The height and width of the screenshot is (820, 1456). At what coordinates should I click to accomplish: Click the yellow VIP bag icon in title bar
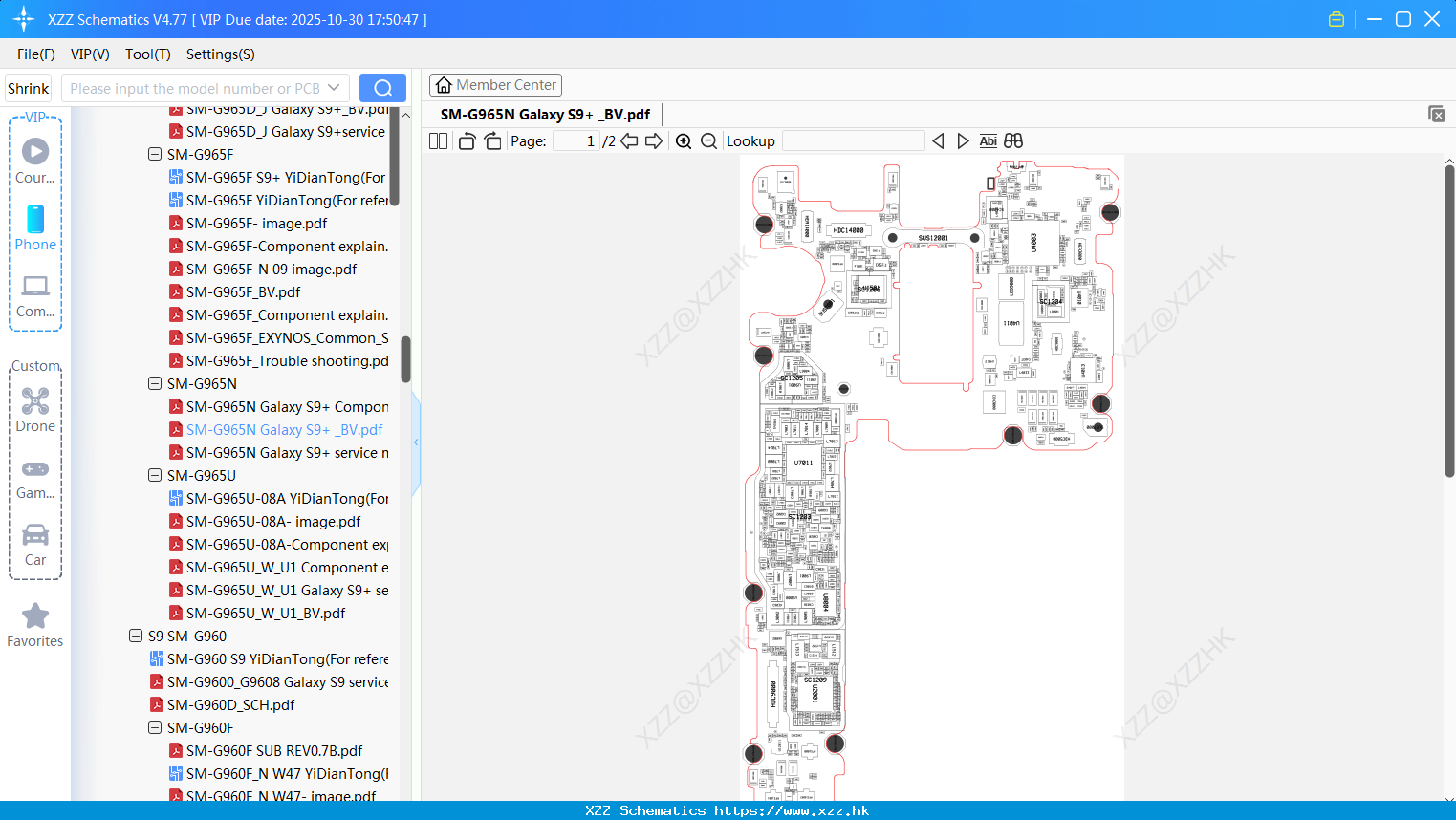(x=1336, y=19)
